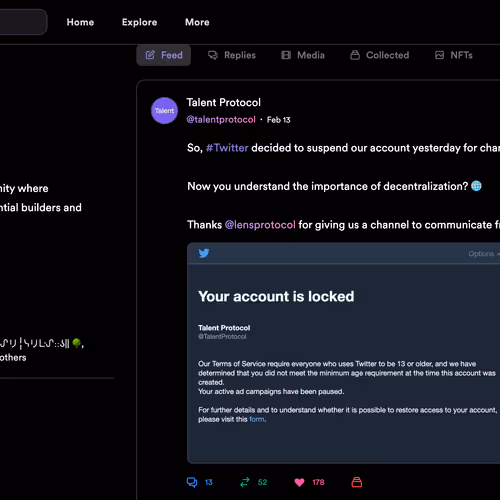The height and width of the screenshot is (500, 500).
Task: Click the search field in the header
Action: (23, 22)
